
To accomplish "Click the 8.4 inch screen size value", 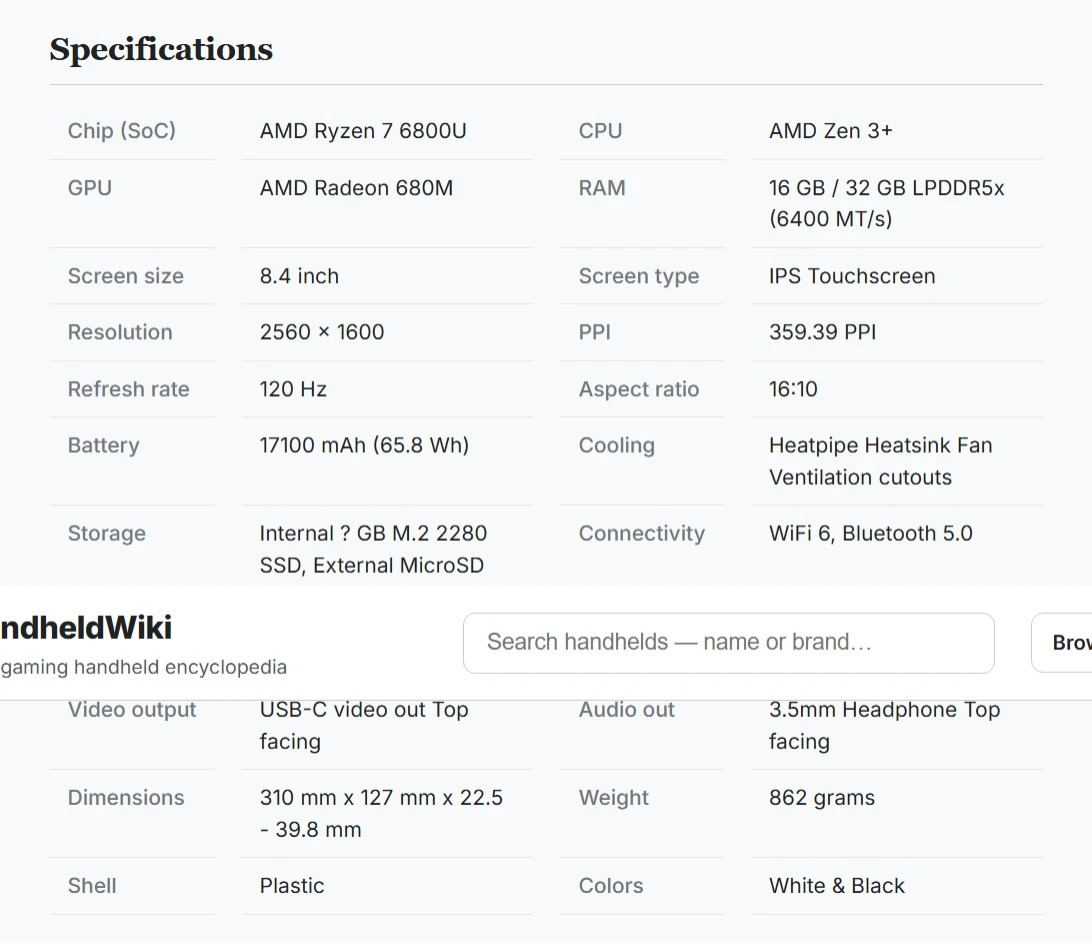I will click(299, 276).
